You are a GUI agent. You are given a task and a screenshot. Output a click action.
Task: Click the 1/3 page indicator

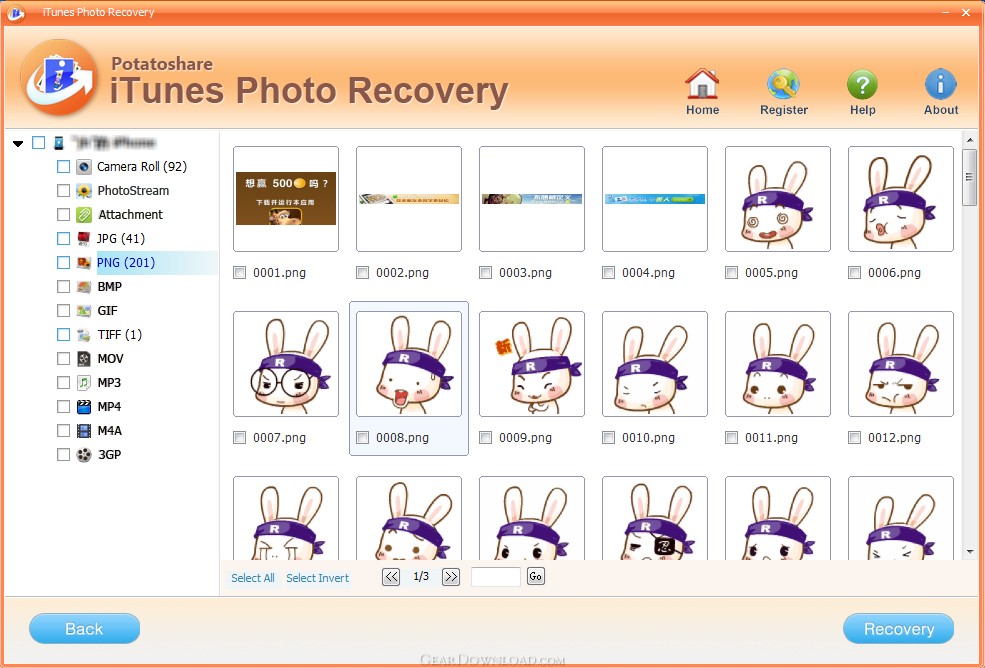pyautogui.click(x=421, y=576)
